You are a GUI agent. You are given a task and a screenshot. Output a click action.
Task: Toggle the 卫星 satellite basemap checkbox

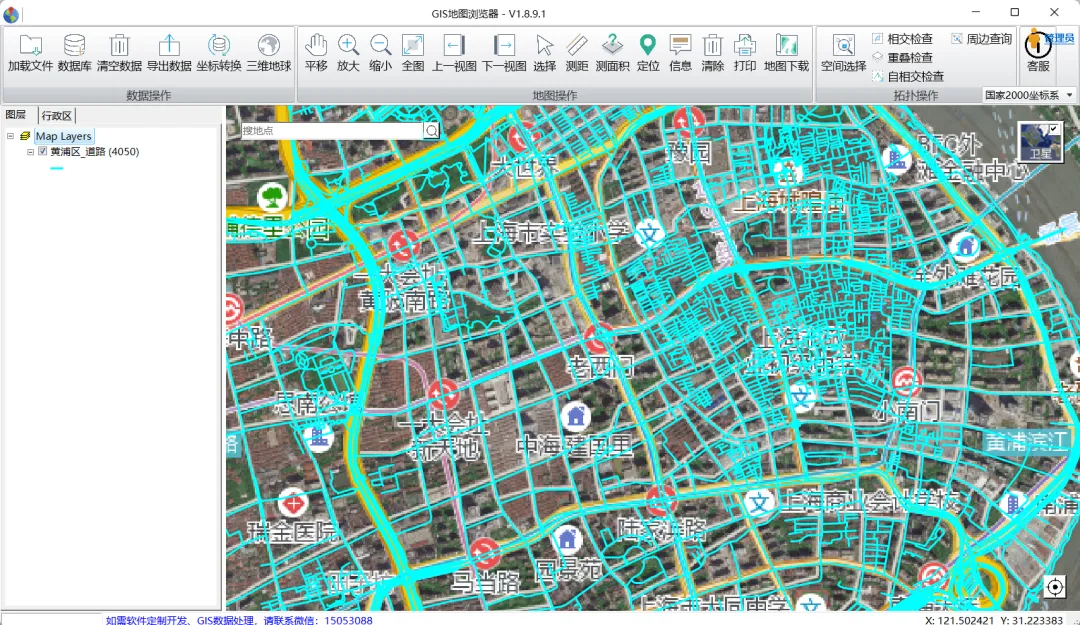(1054, 129)
